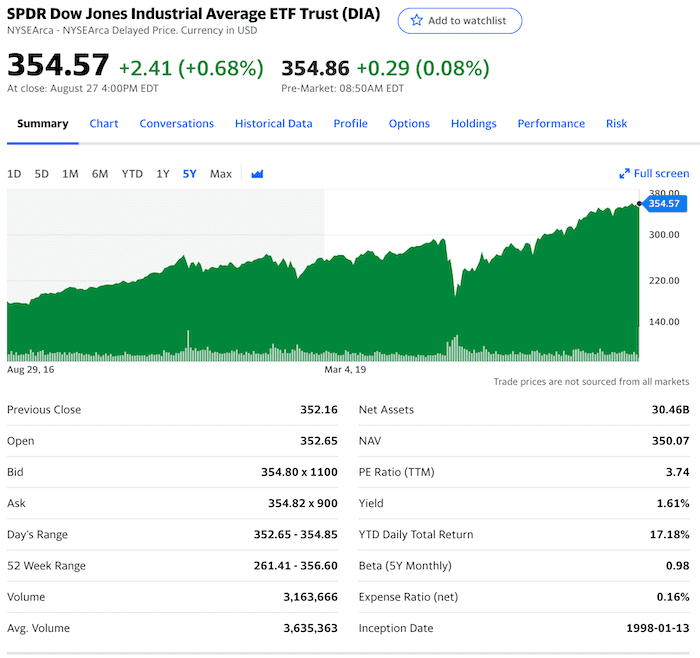Click YTD Daily Total Return value 17.18%
The width and height of the screenshot is (700, 658).
coord(669,535)
